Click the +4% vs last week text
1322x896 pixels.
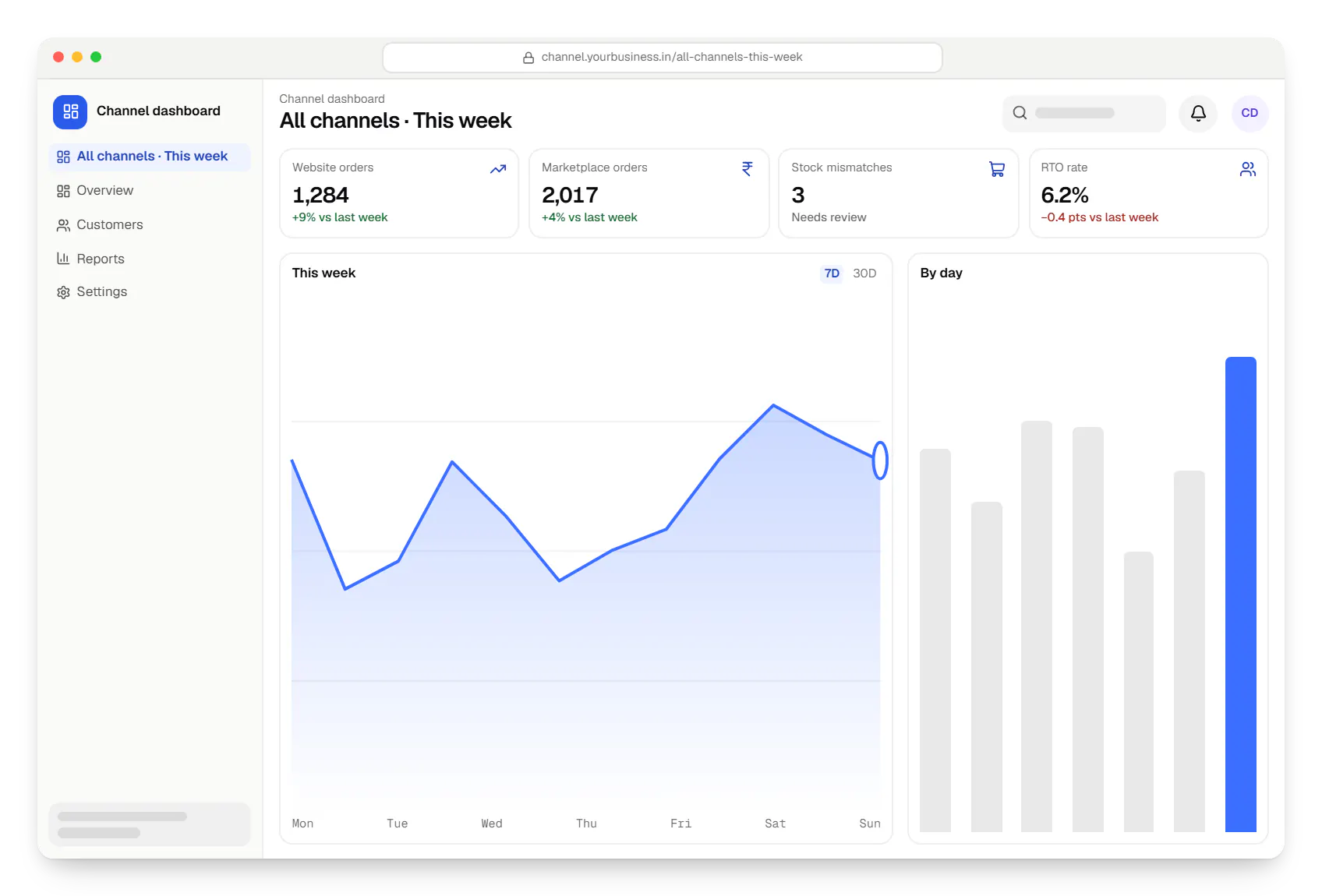(x=589, y=217)
